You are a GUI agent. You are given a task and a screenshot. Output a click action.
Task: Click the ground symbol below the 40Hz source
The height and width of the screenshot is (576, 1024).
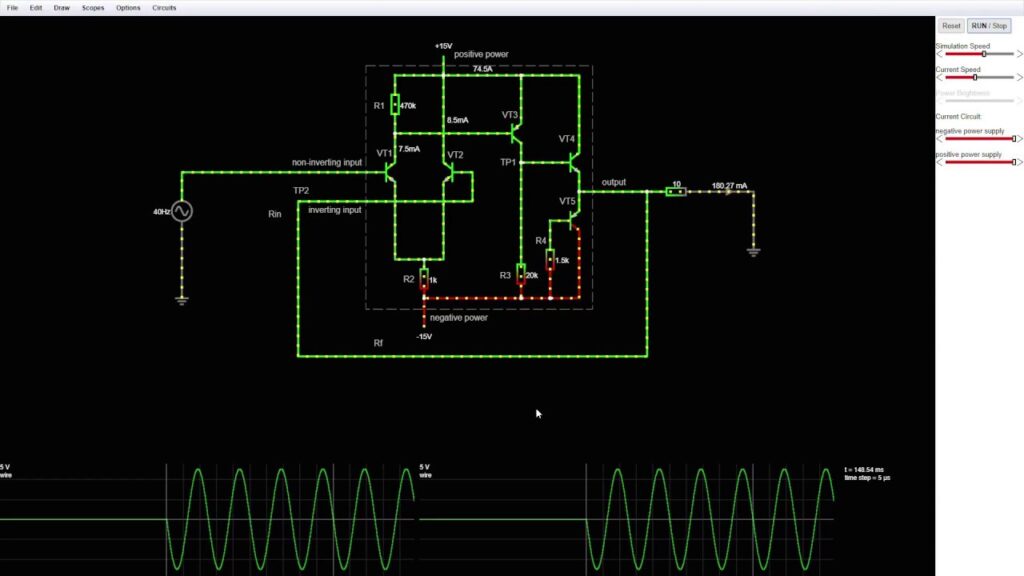pos(181,298)
